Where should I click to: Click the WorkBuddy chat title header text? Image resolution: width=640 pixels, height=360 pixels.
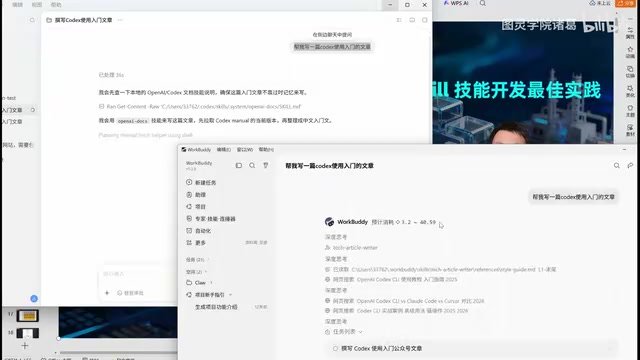(329, 166)
